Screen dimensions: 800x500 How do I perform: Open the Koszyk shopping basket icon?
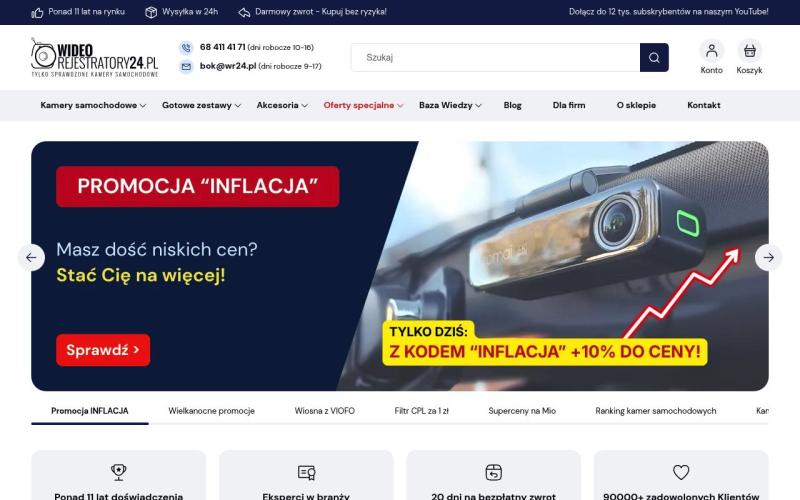pyautogui.click(x=749, y=51)
